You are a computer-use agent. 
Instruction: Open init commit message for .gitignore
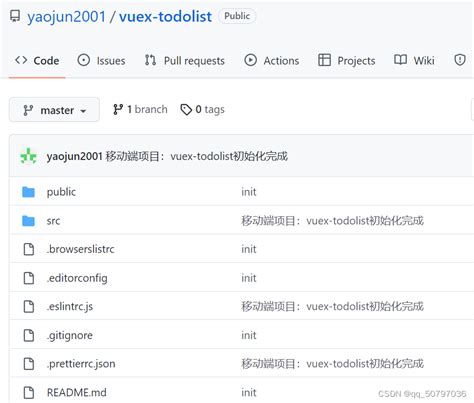tap(249, 335)
